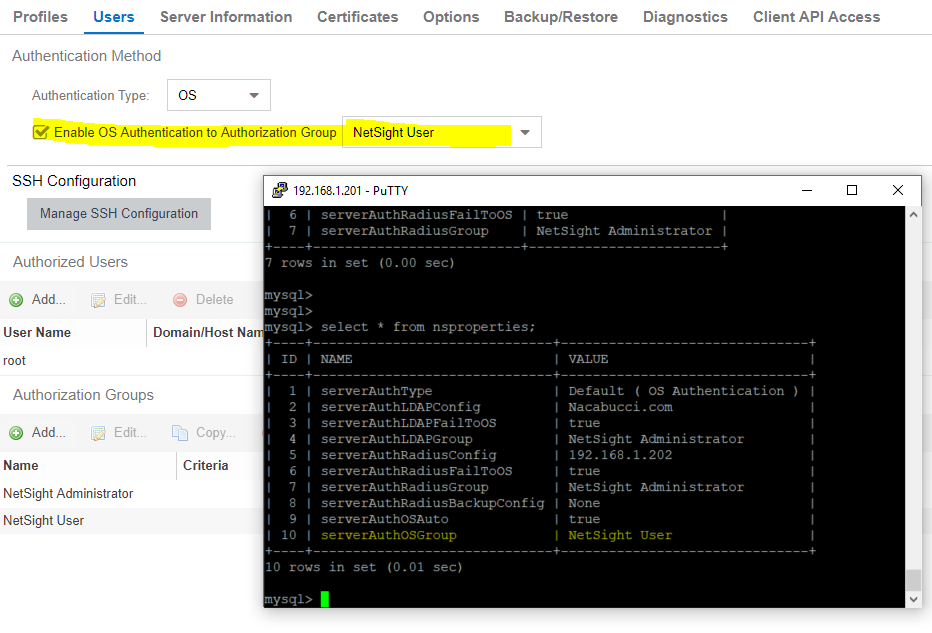
Task: Click the Copy icon under Authorization Groups
Action: (180, 433)
